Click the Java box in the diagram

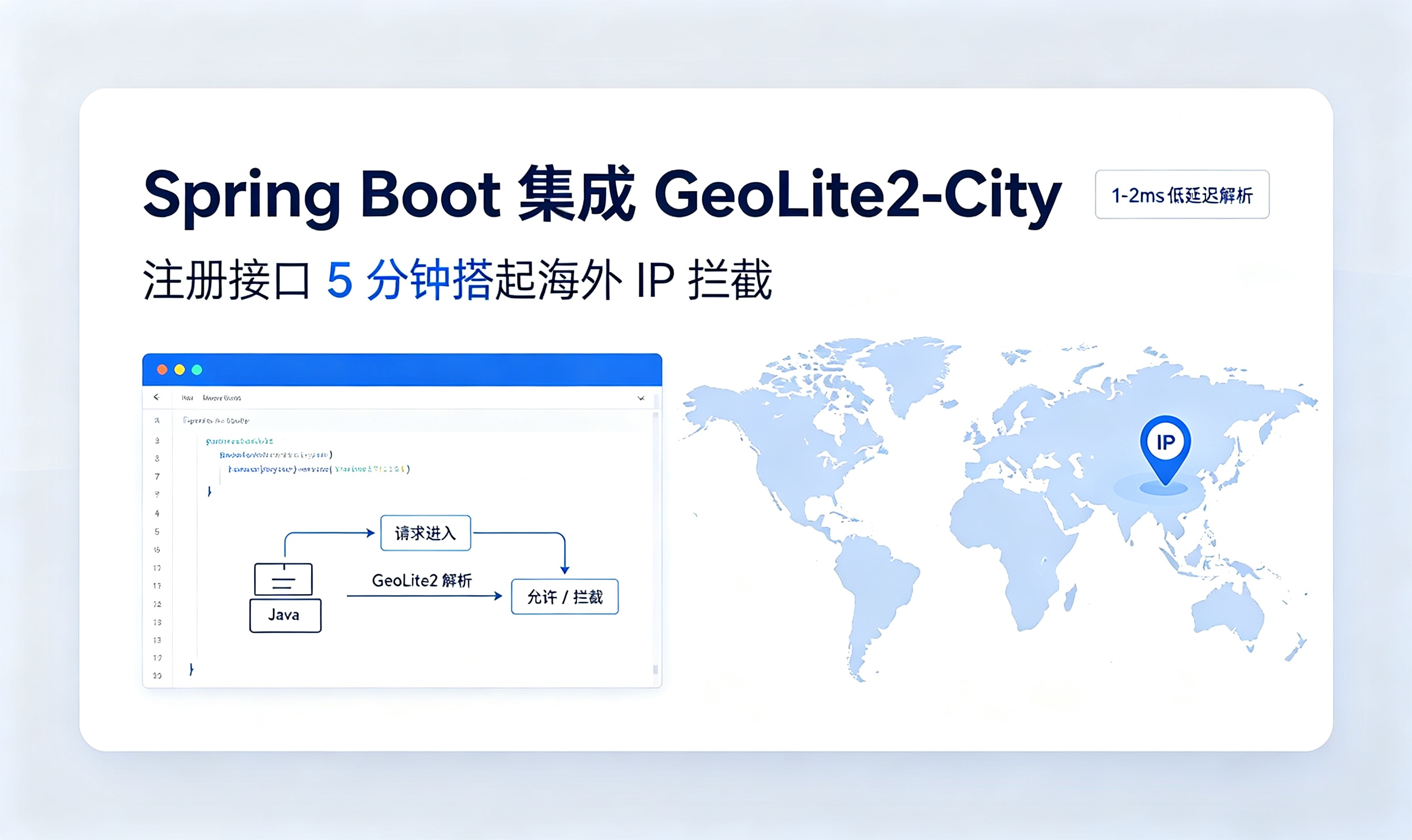click(285, 615)
